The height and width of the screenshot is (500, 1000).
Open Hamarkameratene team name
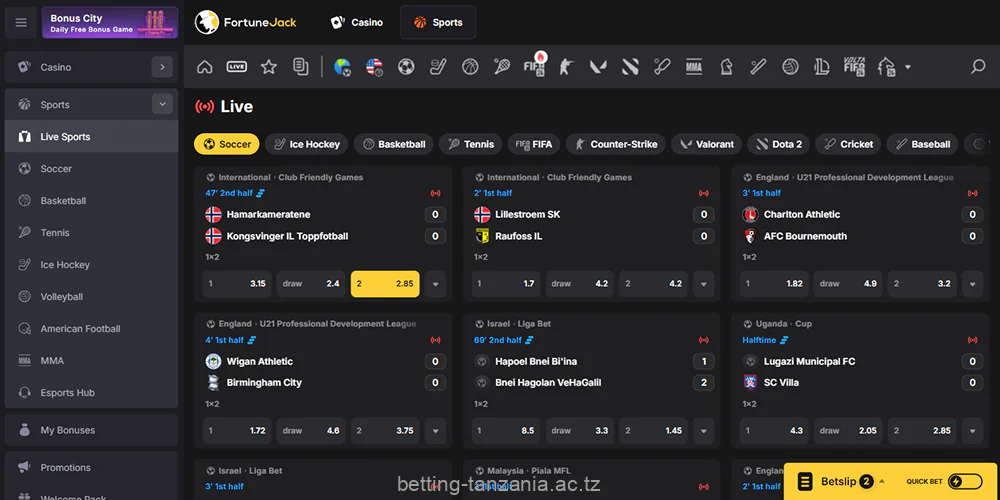(x=268, y=214)
